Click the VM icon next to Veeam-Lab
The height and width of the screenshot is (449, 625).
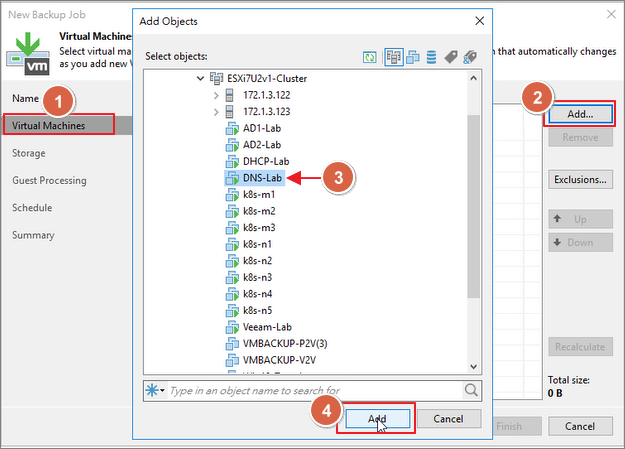tap(232, 327)
